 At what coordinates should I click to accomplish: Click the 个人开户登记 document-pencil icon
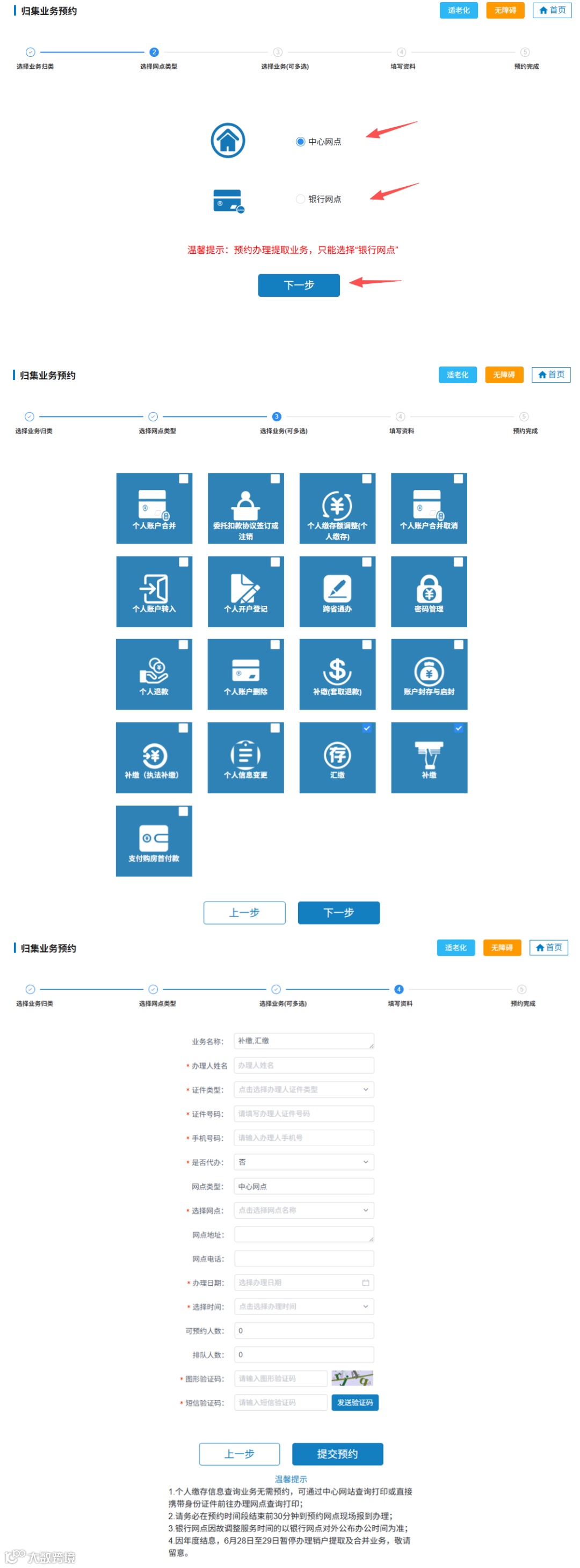pyautogui.click(x=245, y=588)
